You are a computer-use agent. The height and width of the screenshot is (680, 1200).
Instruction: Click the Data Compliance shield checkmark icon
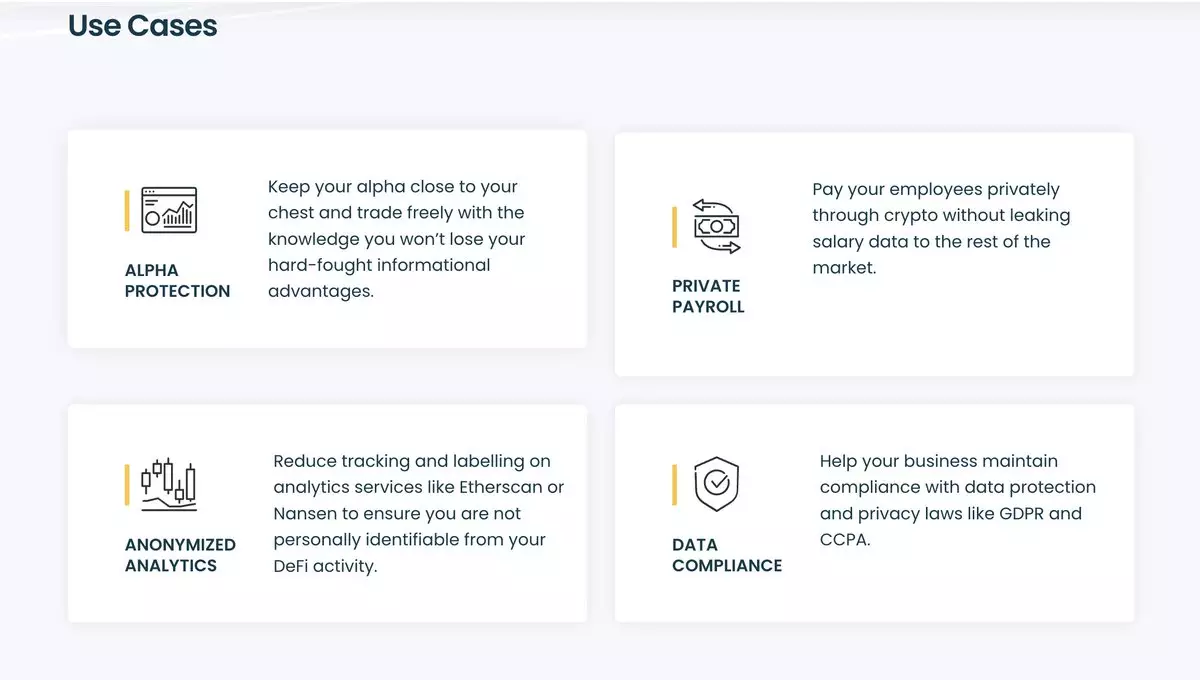coord(716,484)
